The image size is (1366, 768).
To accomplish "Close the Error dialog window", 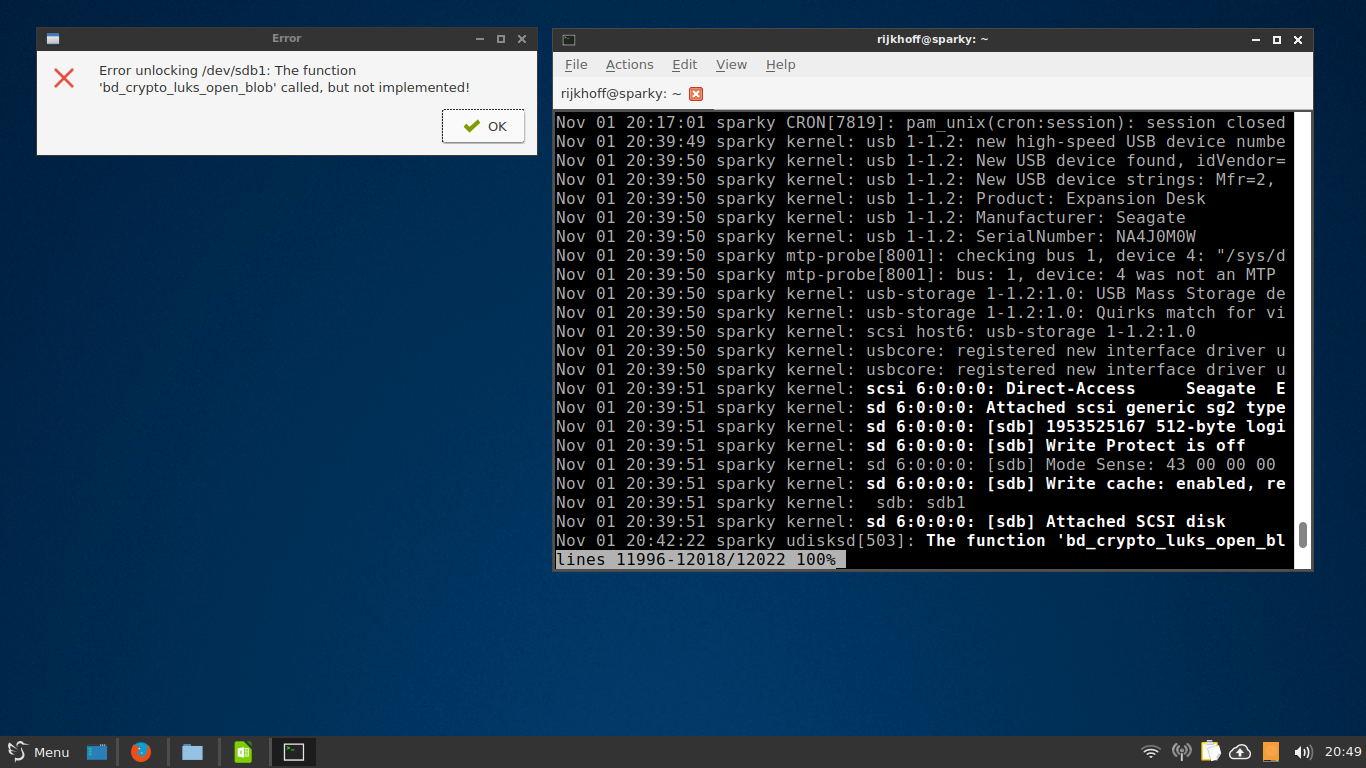I will pyautogui.click(x=522, y=39).
